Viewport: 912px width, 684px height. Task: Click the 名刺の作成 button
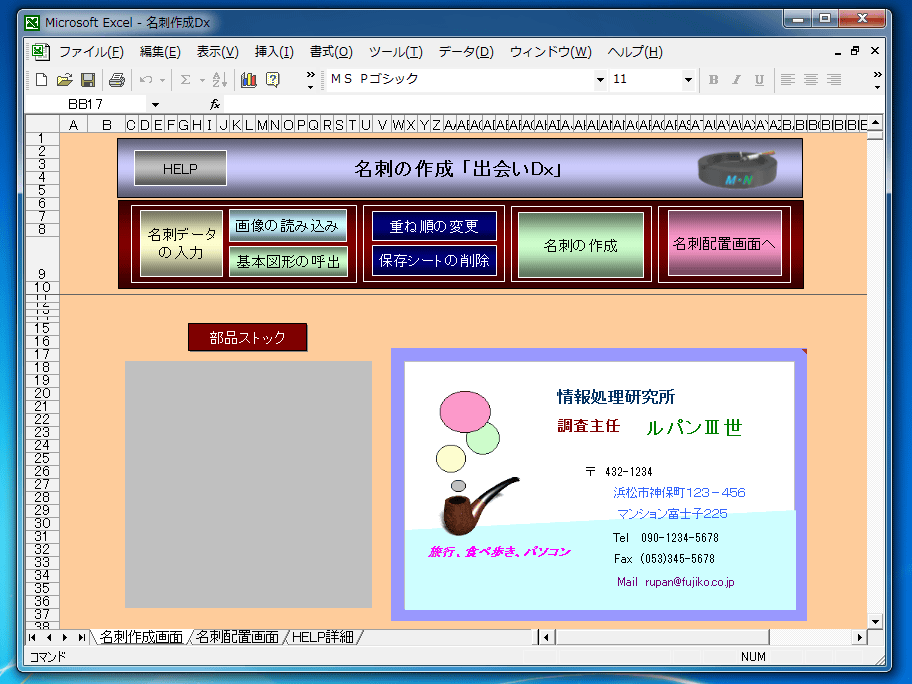[580, 245]
